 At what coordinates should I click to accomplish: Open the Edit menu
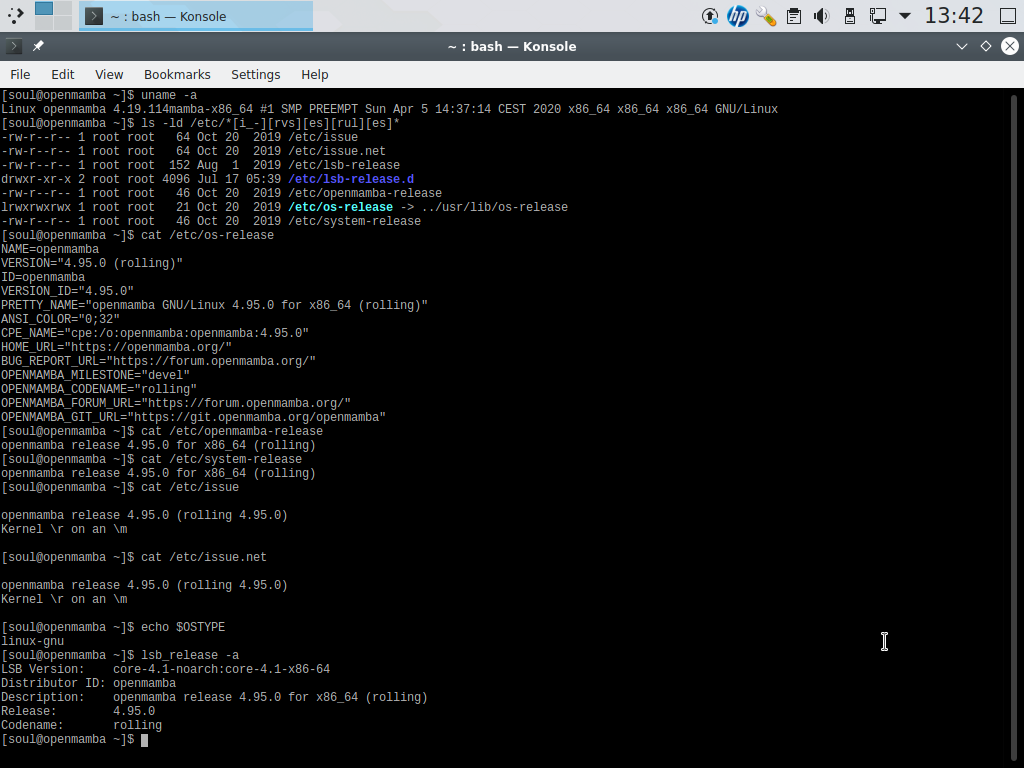tap(63, 74)
